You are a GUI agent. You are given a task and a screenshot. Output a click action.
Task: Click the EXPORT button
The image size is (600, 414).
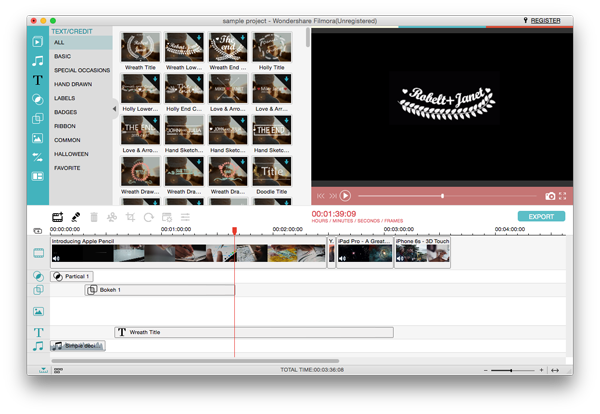click(x=541, y=217)
